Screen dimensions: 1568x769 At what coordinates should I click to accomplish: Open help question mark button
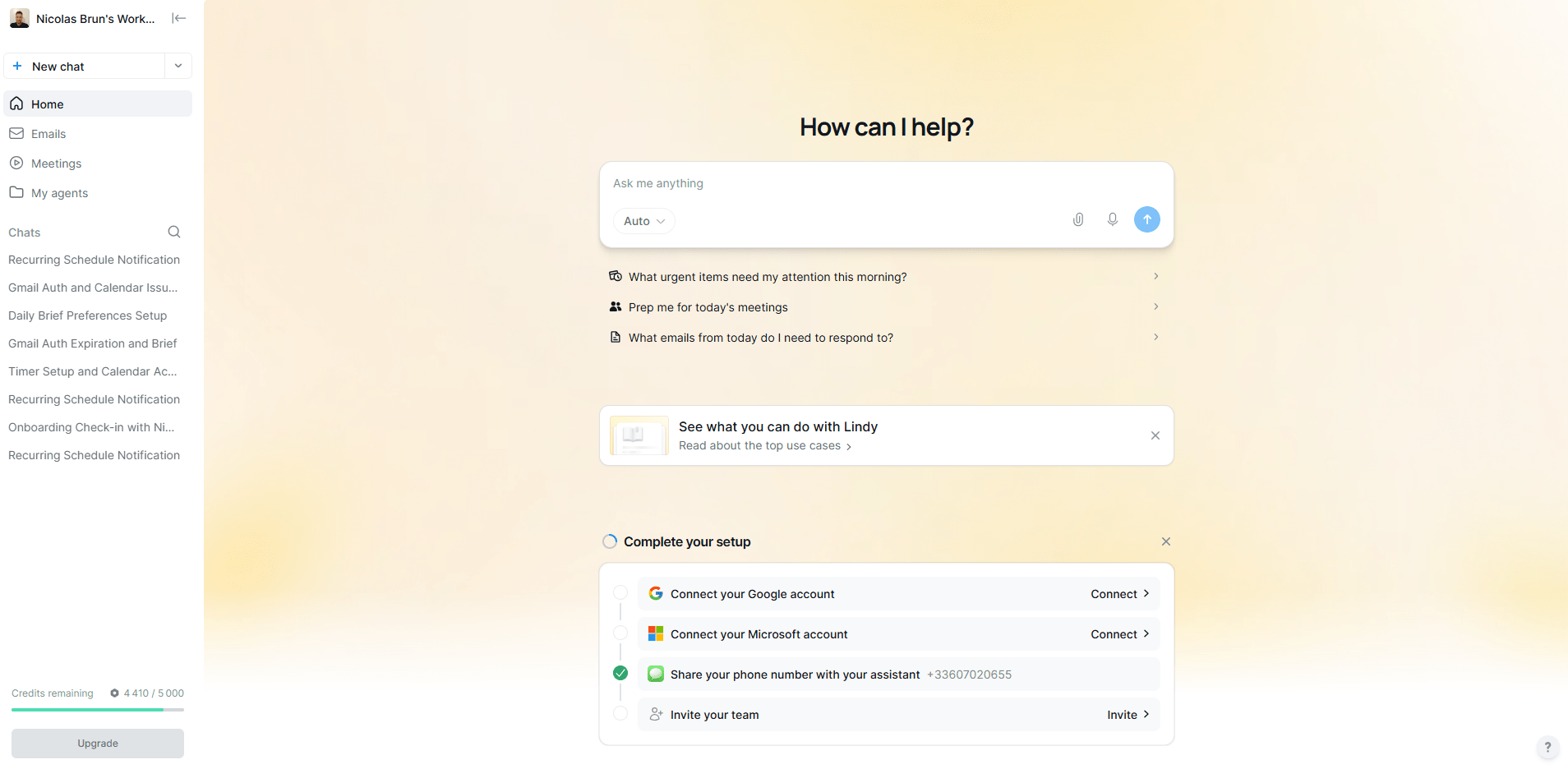pos(1547,747)
